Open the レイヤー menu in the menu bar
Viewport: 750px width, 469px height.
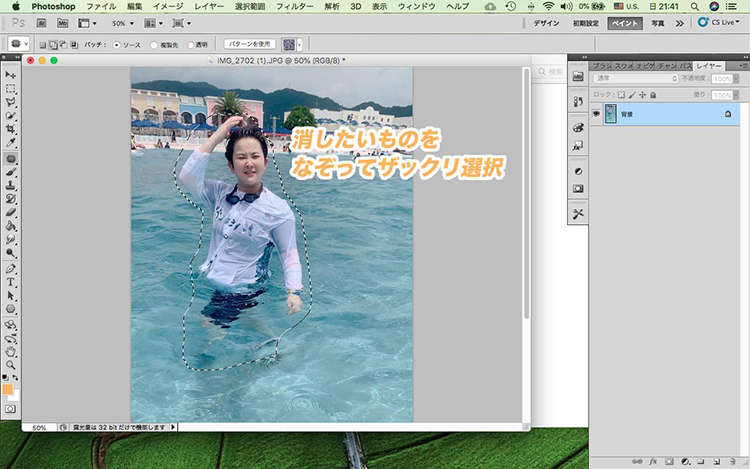pyautogui.click(x=209, y=6)
